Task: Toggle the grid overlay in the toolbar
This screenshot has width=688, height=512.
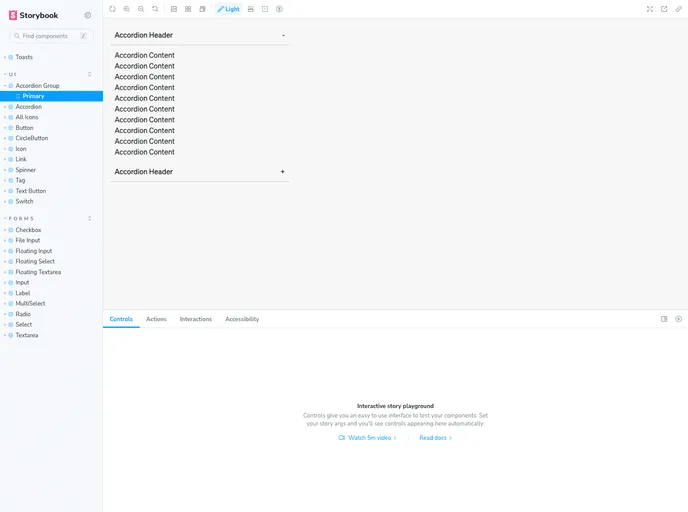Action: pyautogui.click(x=188, y=9)
